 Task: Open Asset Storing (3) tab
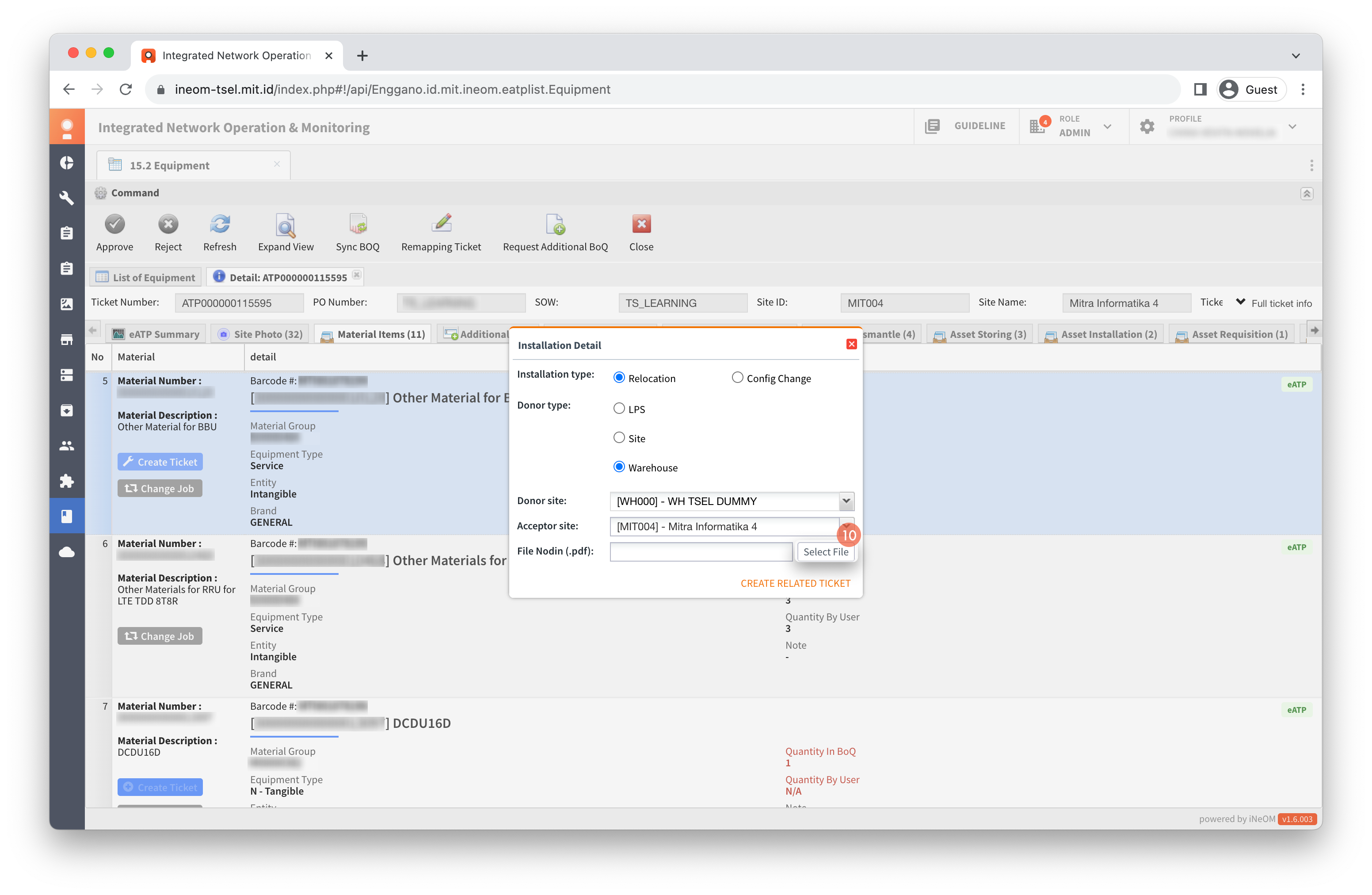979,334
